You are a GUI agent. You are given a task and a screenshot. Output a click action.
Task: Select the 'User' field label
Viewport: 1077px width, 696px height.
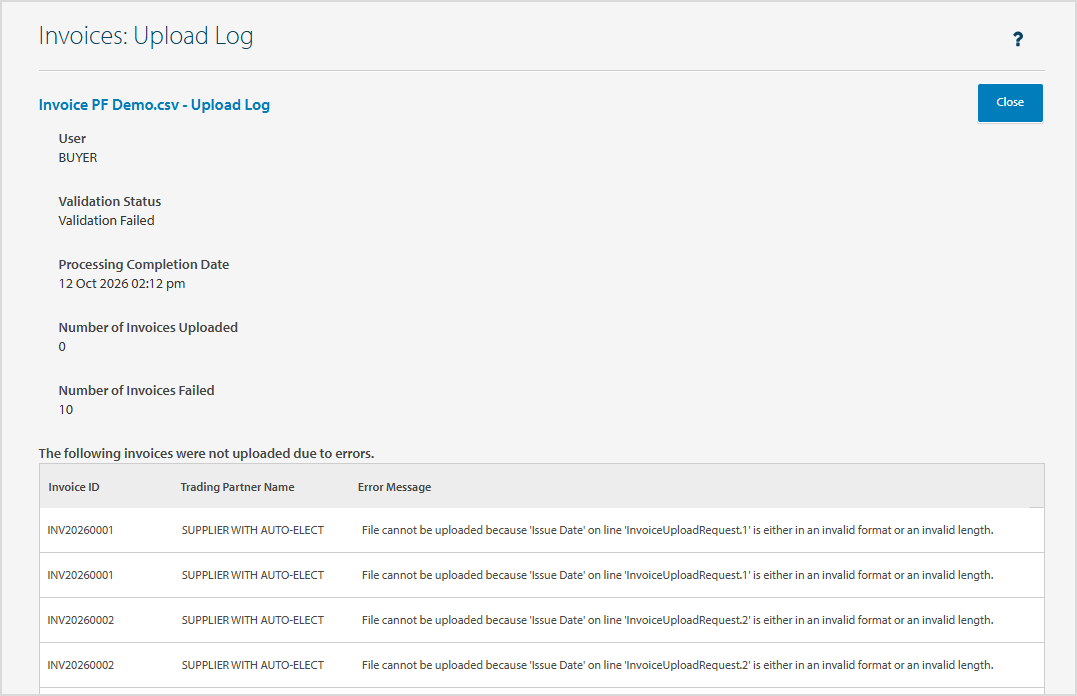pos(72,139)
